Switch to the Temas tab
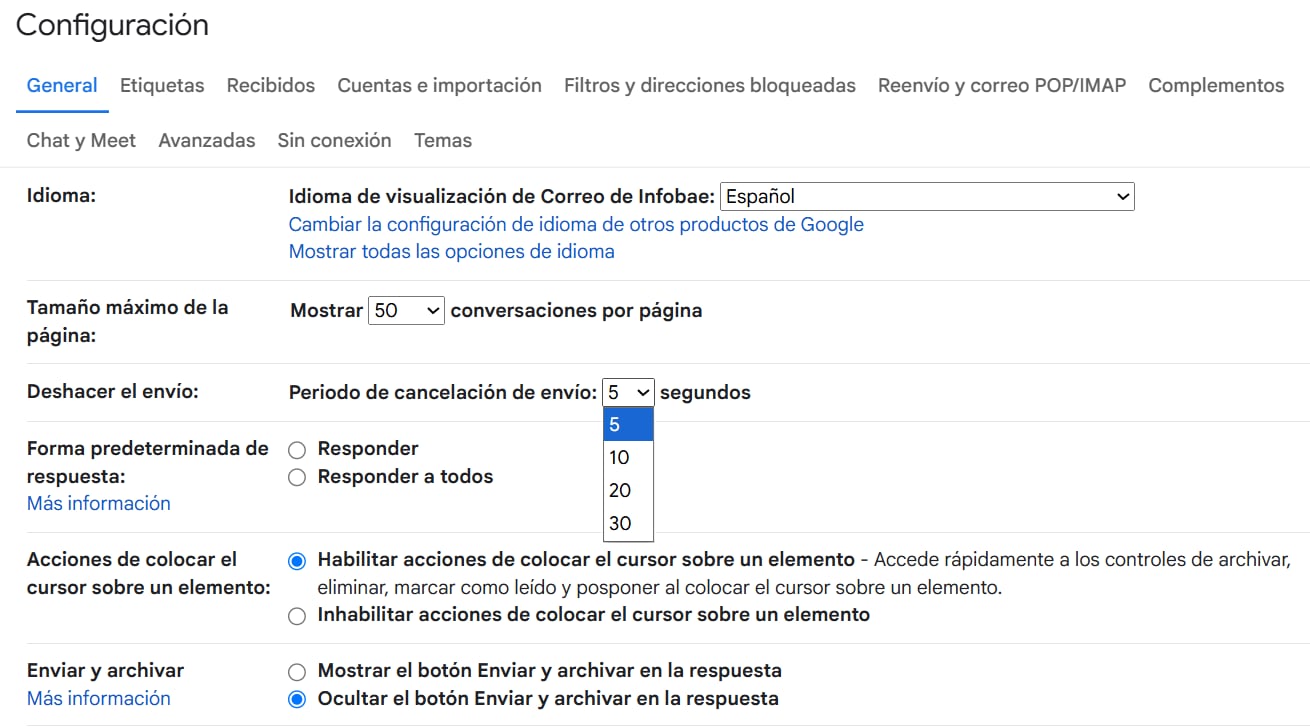 (x=443, y=141)
